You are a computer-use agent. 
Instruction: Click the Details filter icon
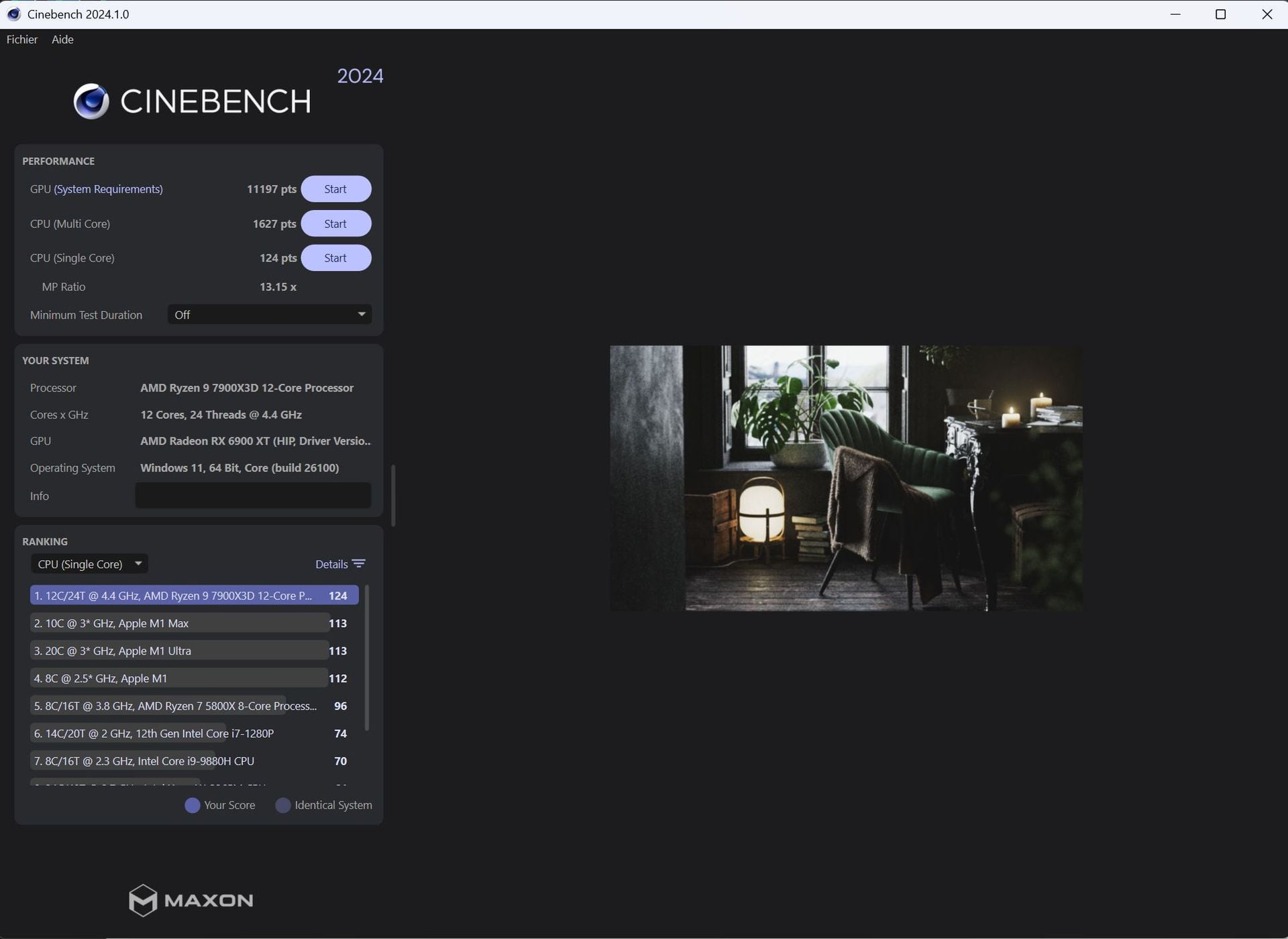(359, 564)
